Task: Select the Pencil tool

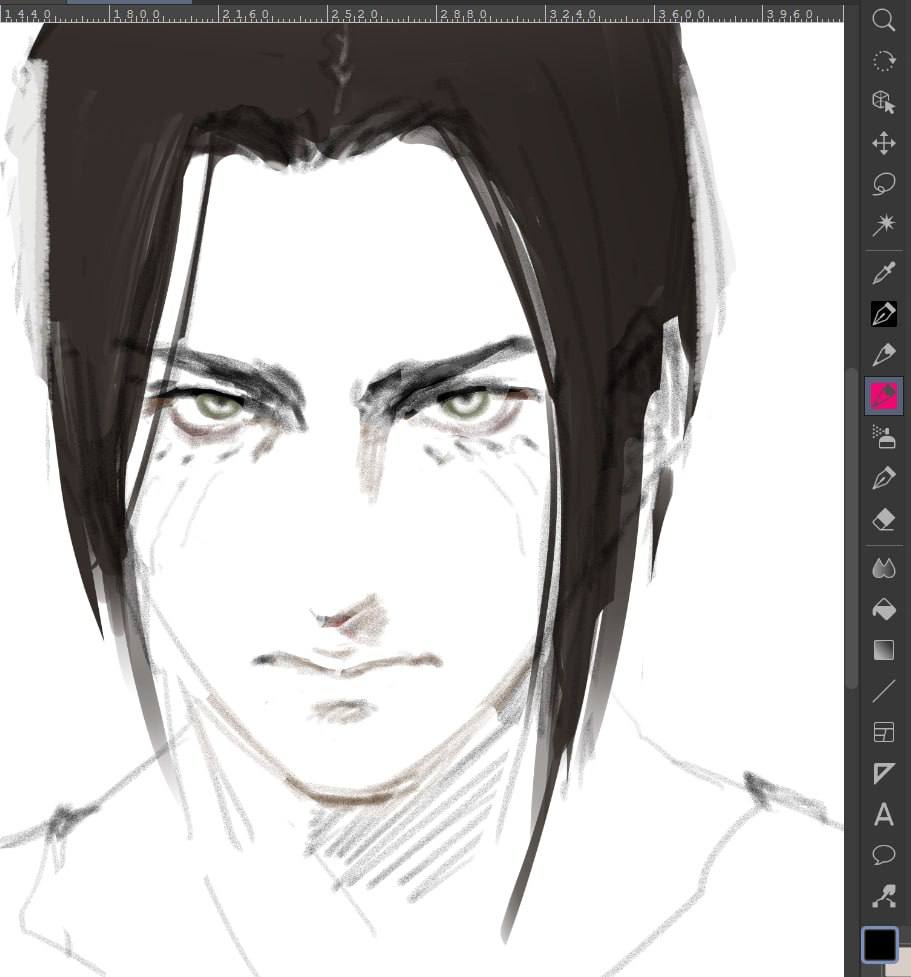Action: pos(884,355)
